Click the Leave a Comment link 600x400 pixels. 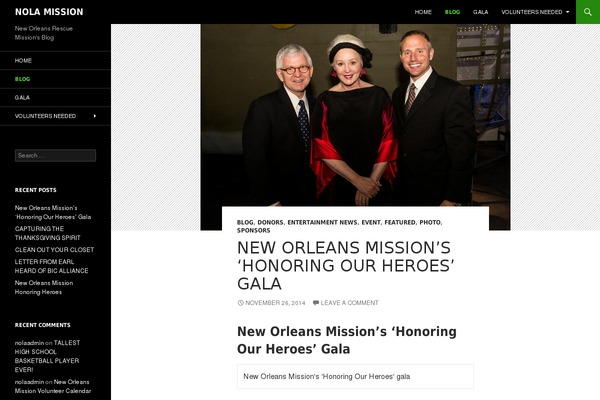coord(349,303)
